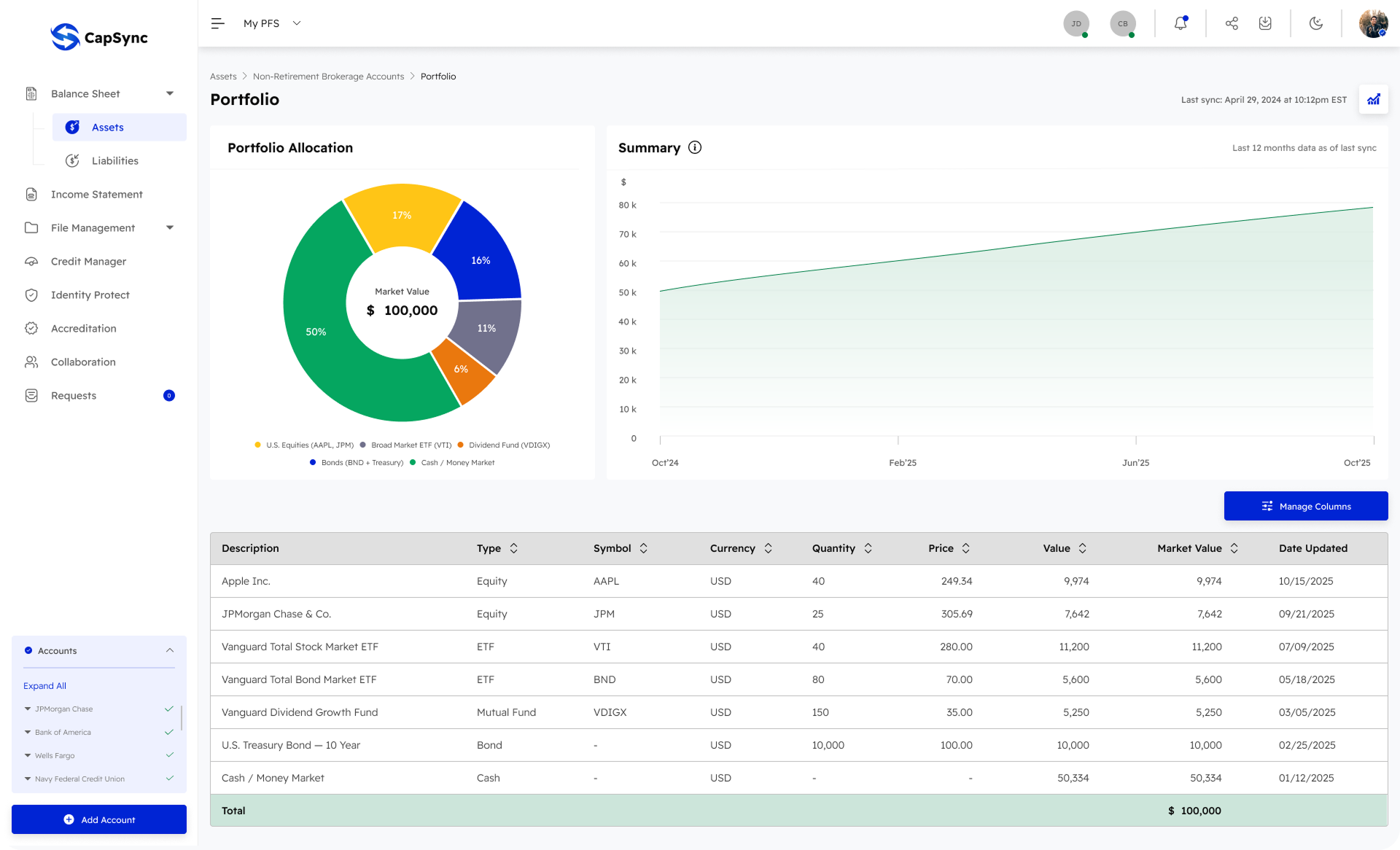The height and width of the screenshot is (850, 1400).
Task: Open the hamburger menu toggle
Action: click(217, 23)
